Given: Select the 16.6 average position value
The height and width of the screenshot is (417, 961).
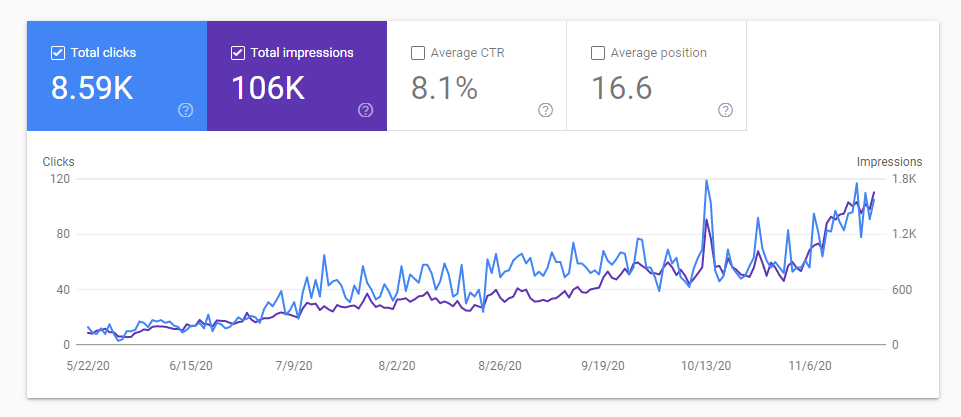Looking at the screenshot, I should pos(621,88).
